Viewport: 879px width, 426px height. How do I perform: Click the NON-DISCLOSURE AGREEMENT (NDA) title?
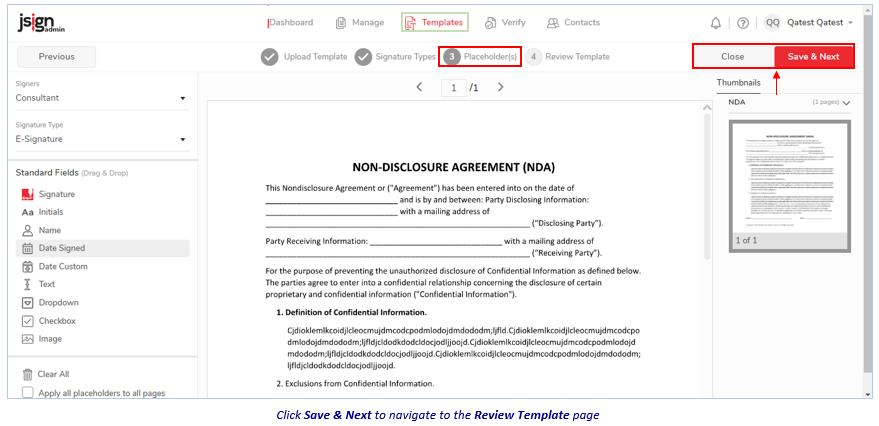(453, 168)
